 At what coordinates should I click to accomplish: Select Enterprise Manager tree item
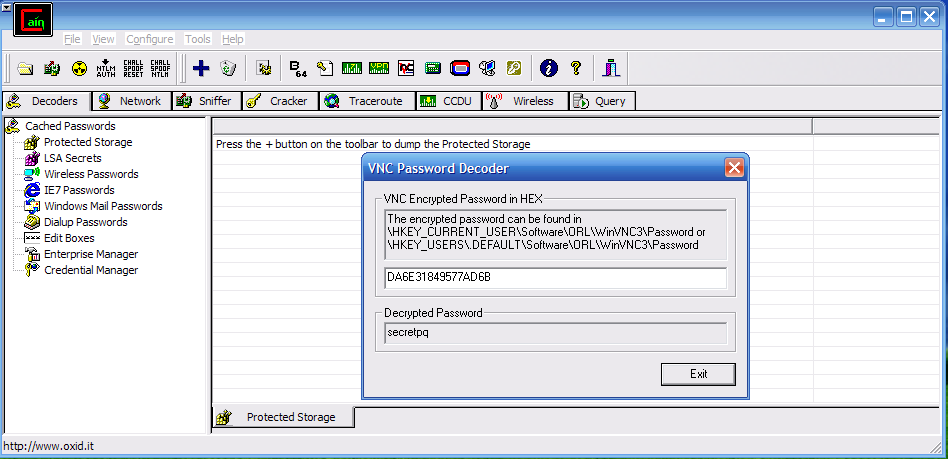click(91, 254)
